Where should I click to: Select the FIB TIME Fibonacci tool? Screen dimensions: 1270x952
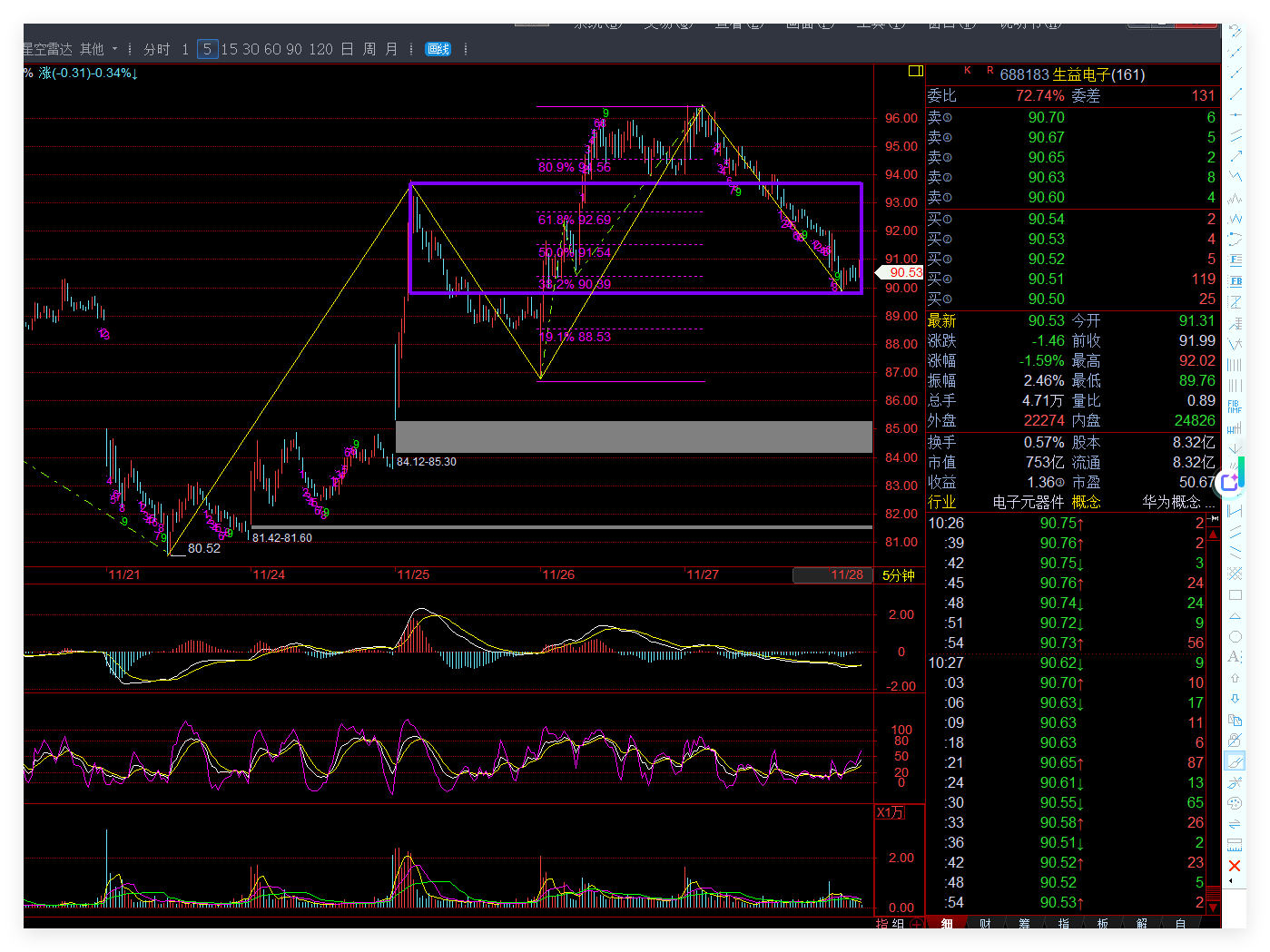click(x=1235, y=407)
